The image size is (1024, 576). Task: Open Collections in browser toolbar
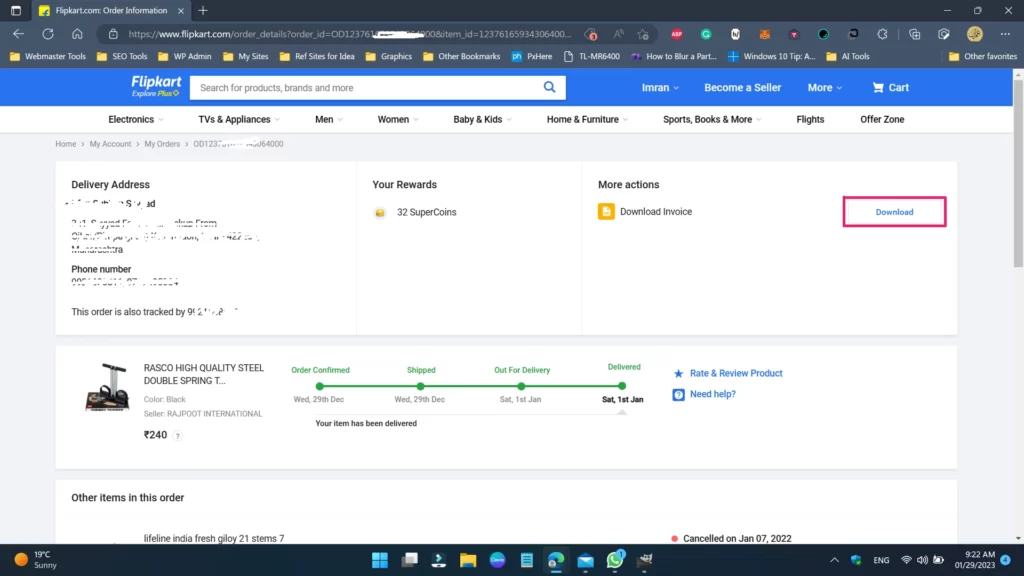(914, 34)
